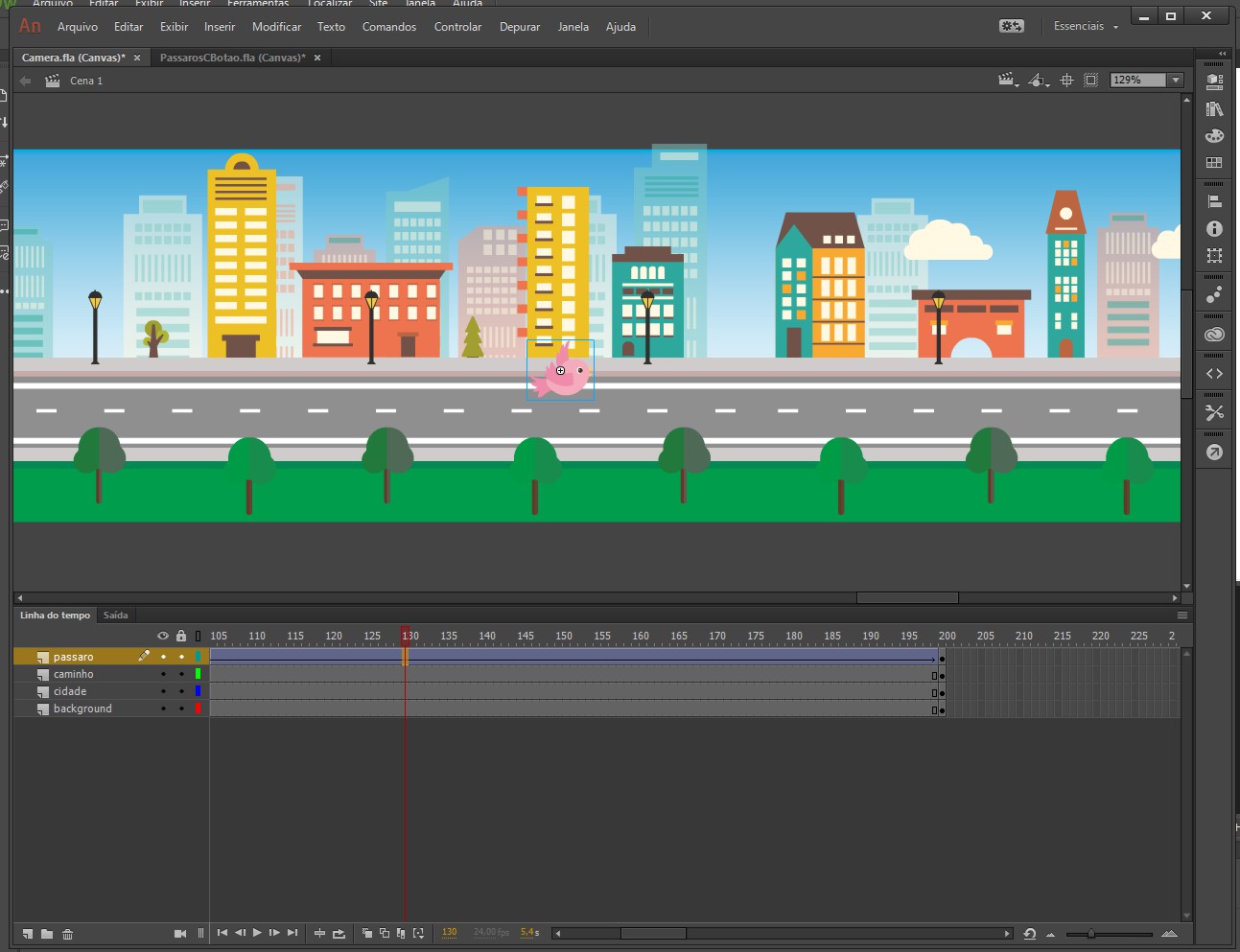Open the Swatches grid panel icon
The width and height of the screenshot is (1240, 952).
pyautogui.click(x=1214, y=163)
